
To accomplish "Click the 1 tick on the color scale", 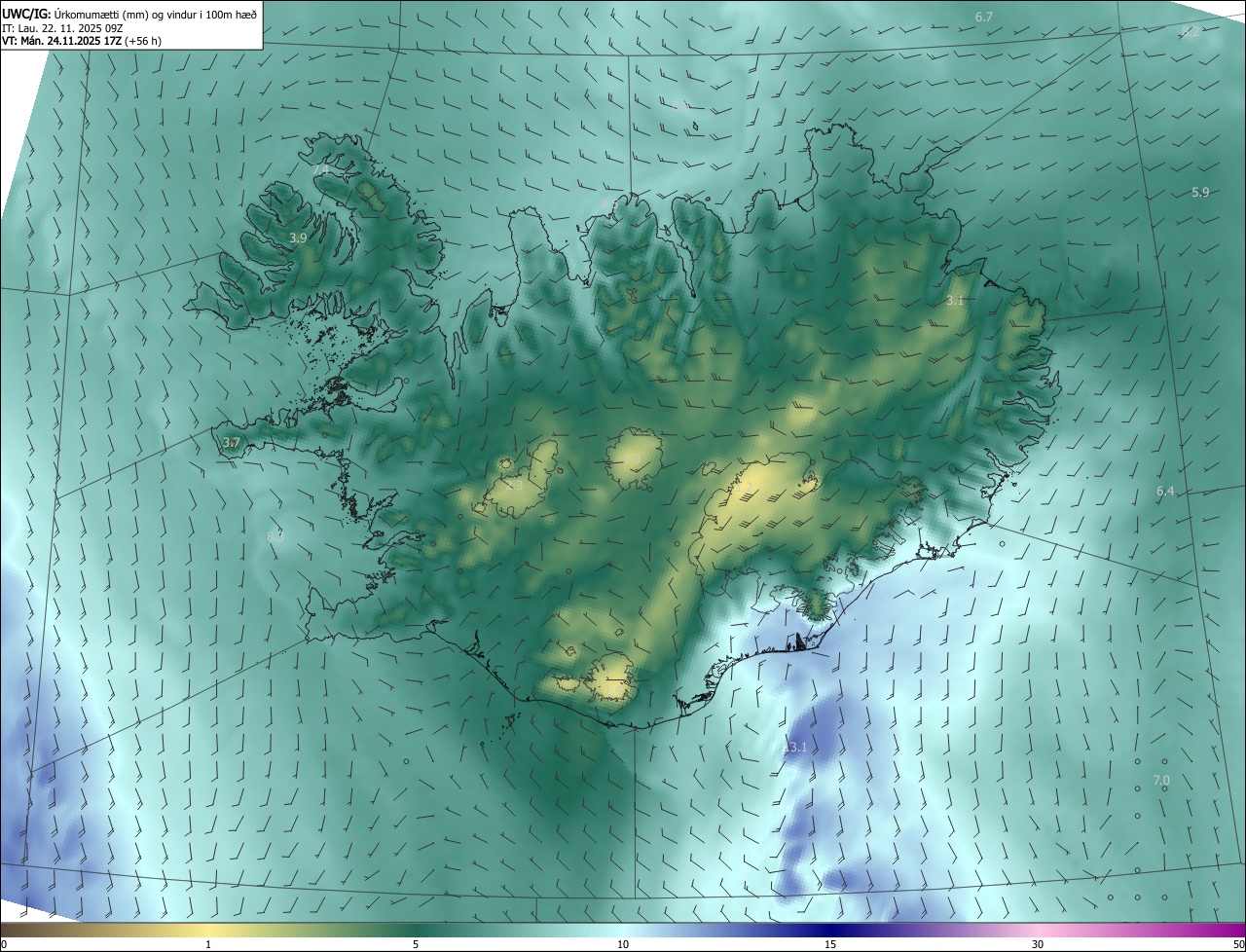I will coord(208,945).
